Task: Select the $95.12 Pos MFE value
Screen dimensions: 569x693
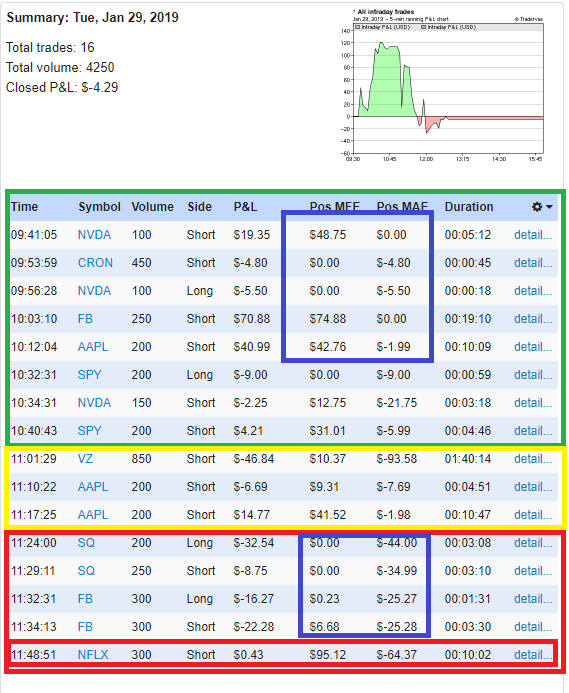Action: 328,655
